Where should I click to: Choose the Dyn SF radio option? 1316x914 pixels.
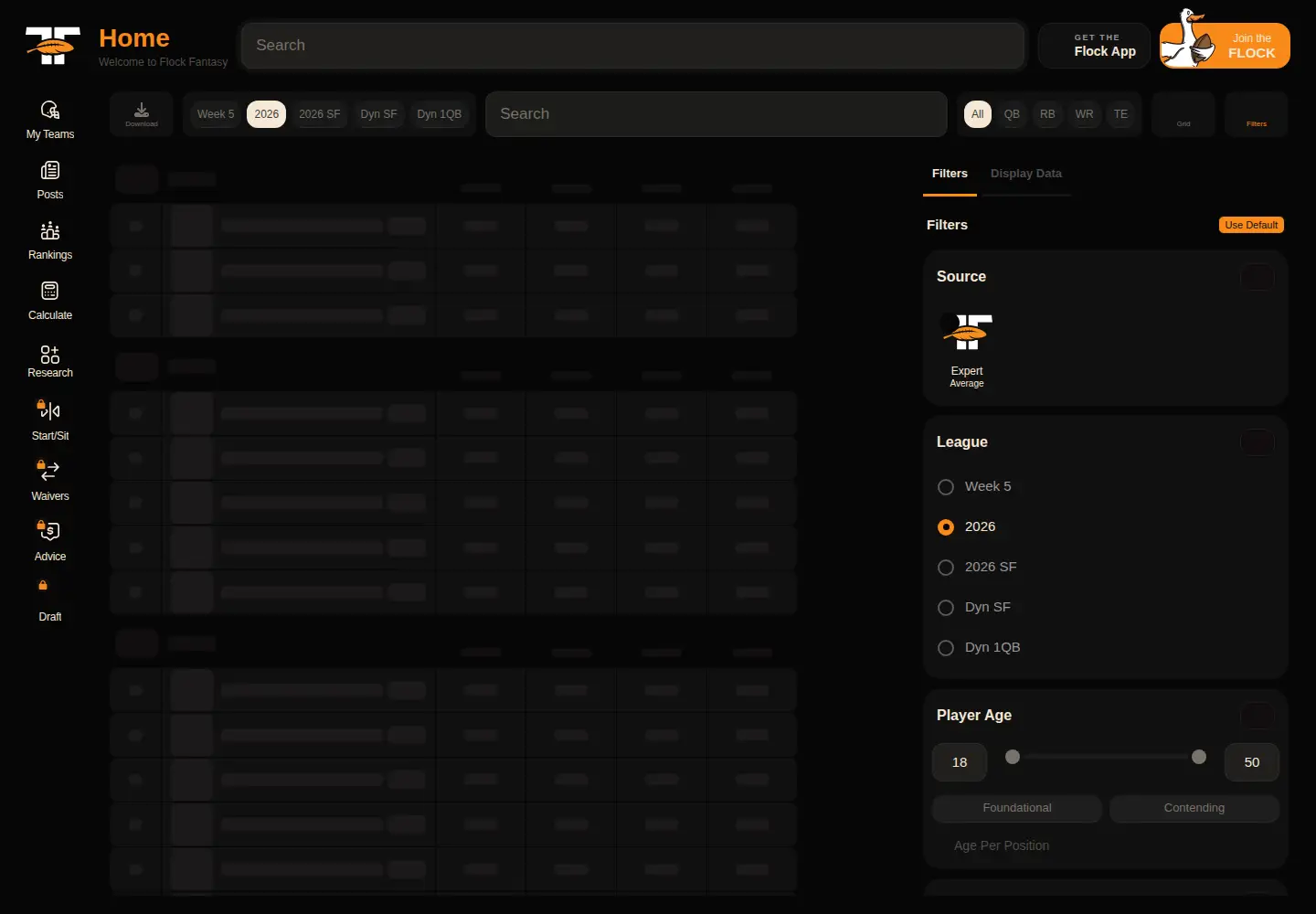pyautogui.click(x=946, y=608)
